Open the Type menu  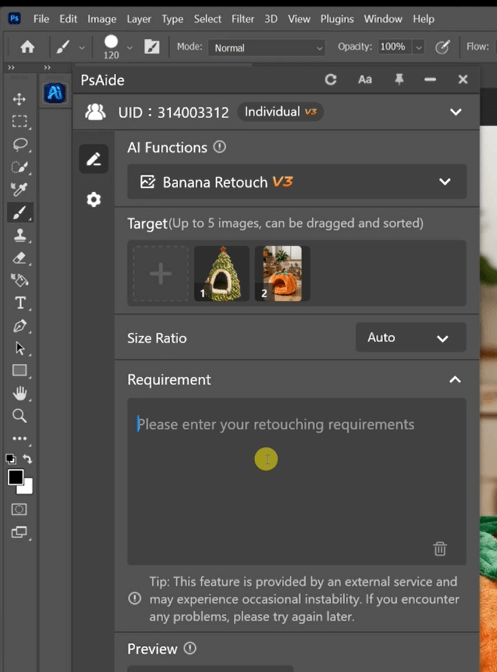coord(172,19)
